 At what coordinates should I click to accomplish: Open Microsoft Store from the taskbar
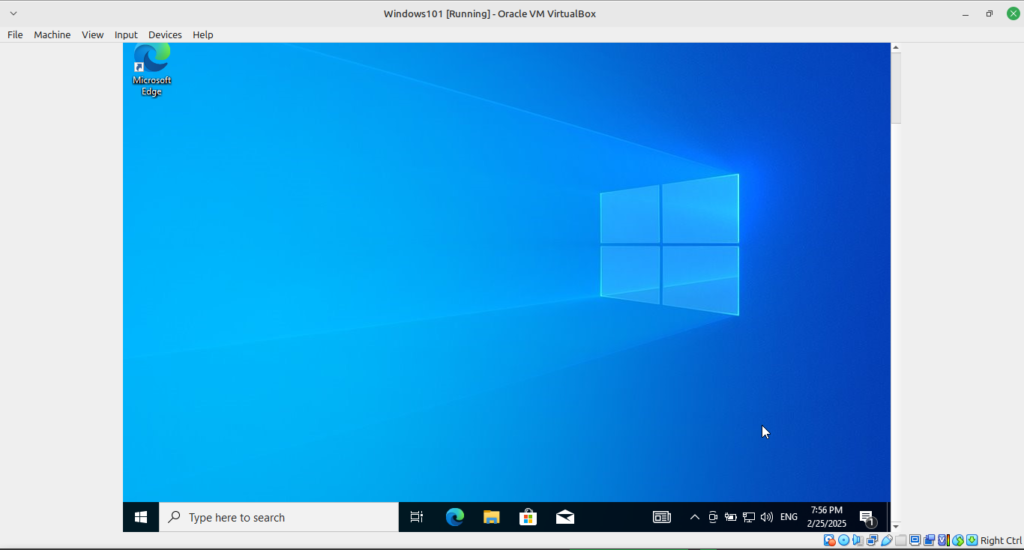pos(528,517)
